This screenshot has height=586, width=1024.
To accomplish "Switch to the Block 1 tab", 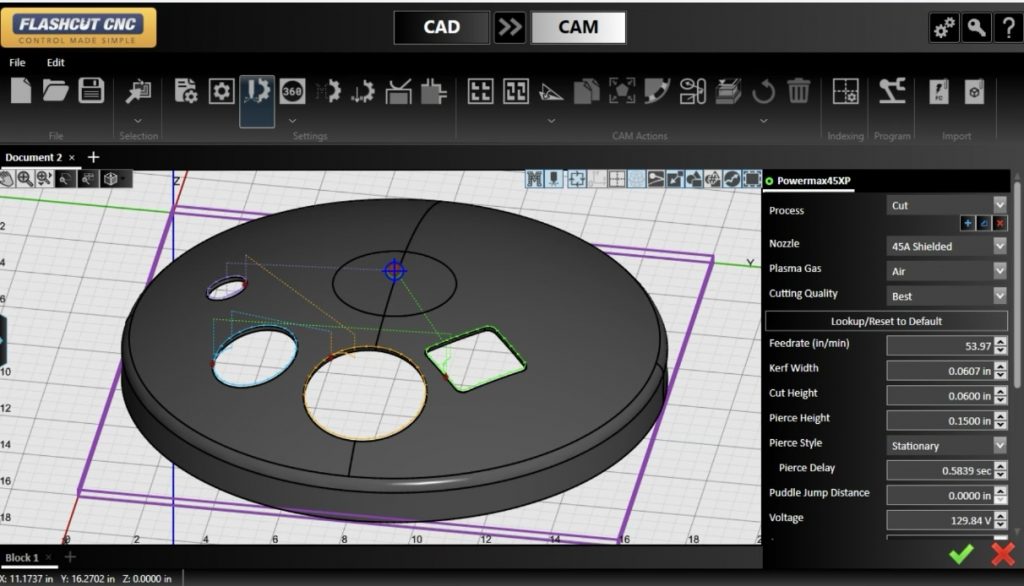I will (x=24, y=557).
